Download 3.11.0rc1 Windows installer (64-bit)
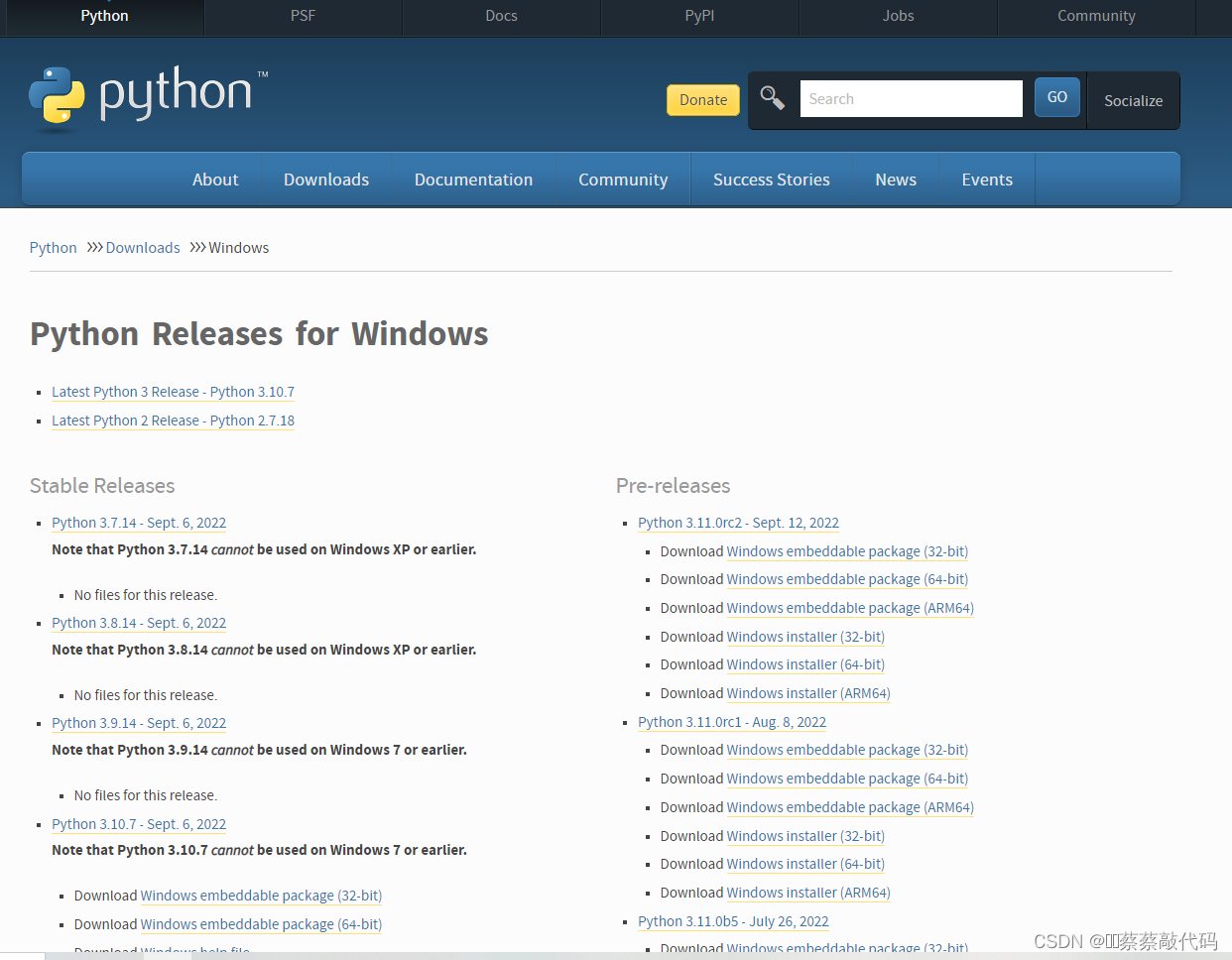This screenshot has width=1232, height=960. pos(805,864)
